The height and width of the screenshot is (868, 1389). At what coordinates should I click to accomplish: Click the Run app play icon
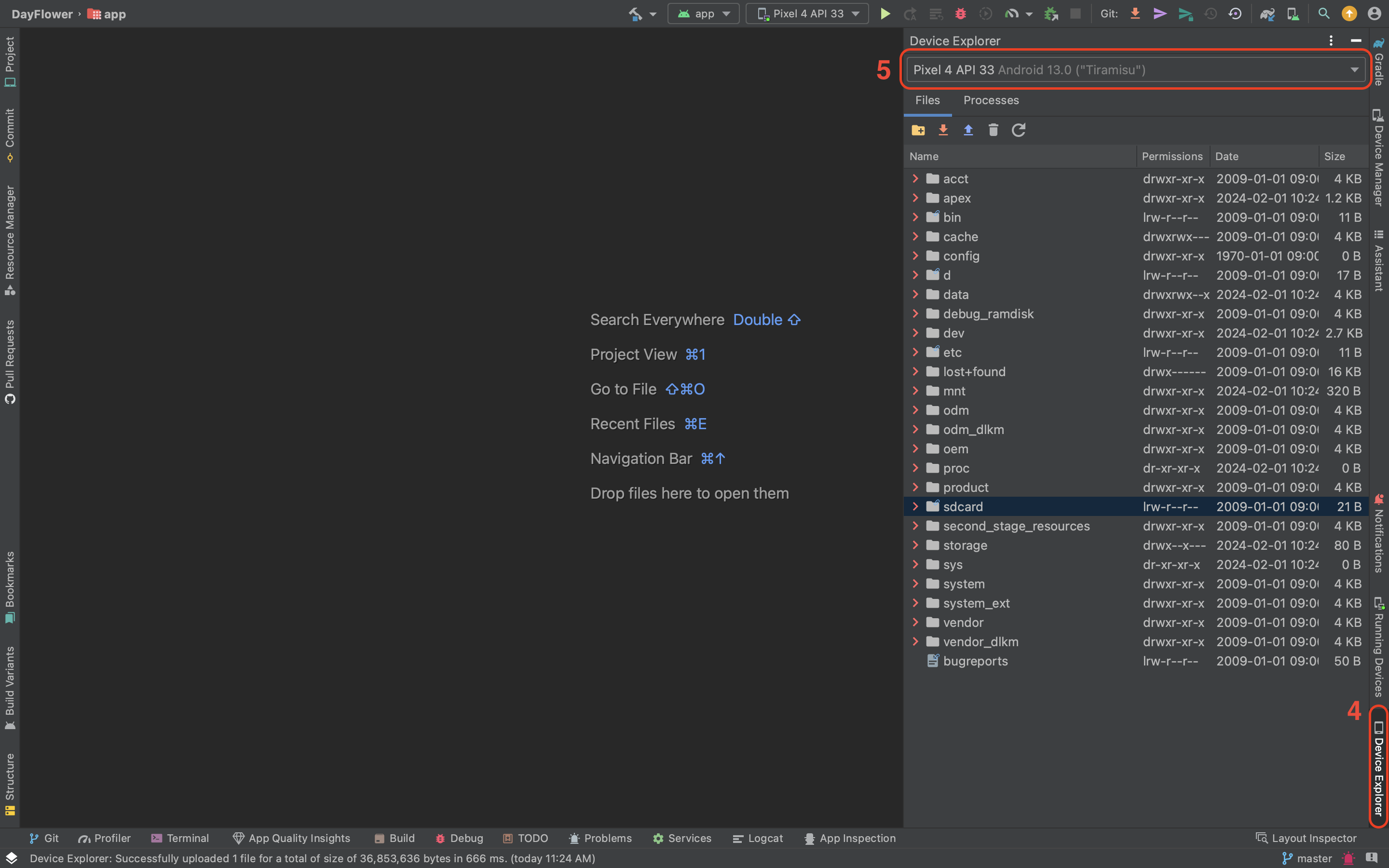tap(885, 14)
